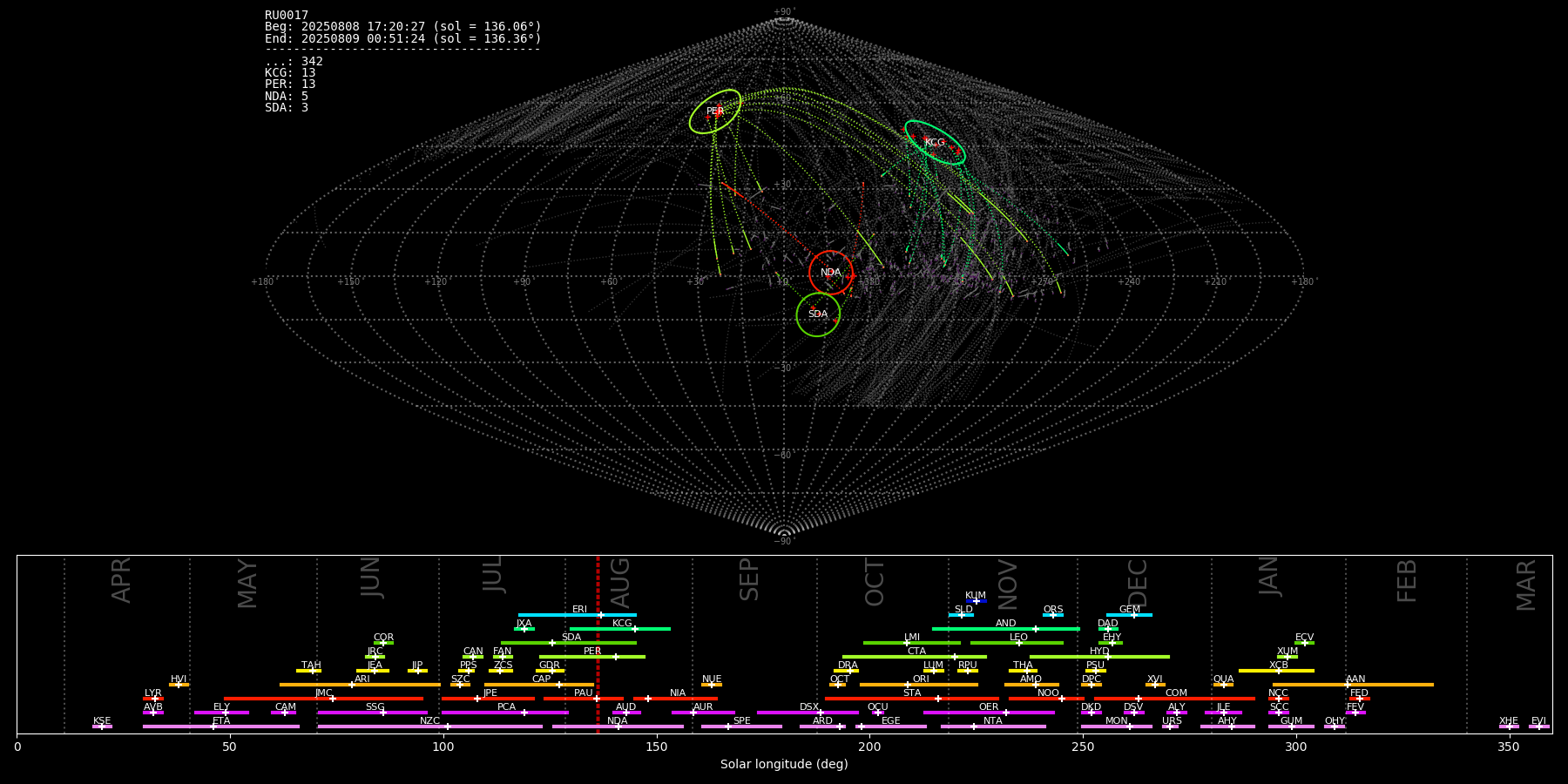This screenshot has height=784, width=1568.
Task: Select the green SDA radiant circle
Action: 818,314
